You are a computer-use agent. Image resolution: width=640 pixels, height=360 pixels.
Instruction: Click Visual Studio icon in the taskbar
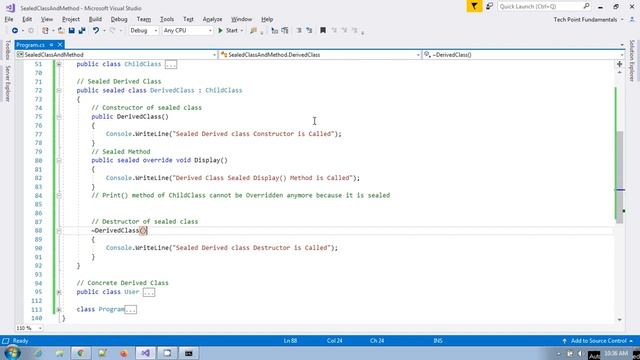pos(145,353)
